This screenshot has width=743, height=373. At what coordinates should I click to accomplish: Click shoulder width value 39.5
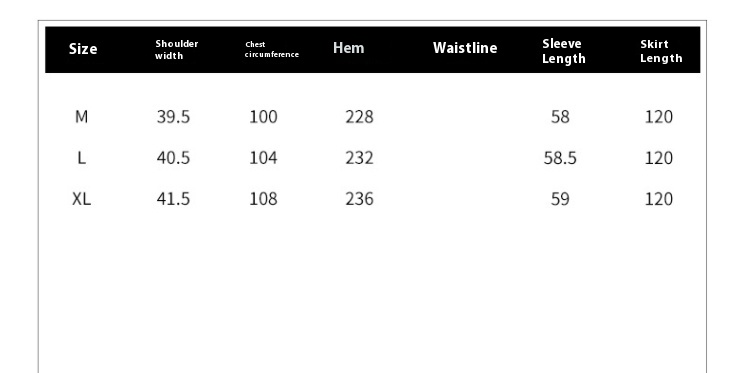[x=173, y=117]
